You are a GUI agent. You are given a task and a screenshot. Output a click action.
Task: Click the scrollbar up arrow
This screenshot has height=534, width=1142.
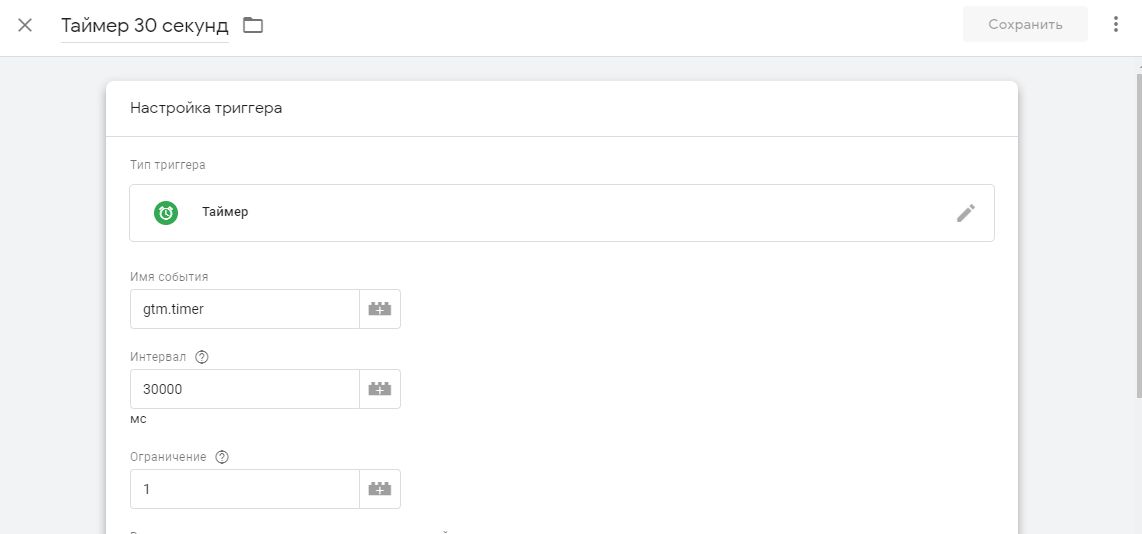tap(1137, 64)
